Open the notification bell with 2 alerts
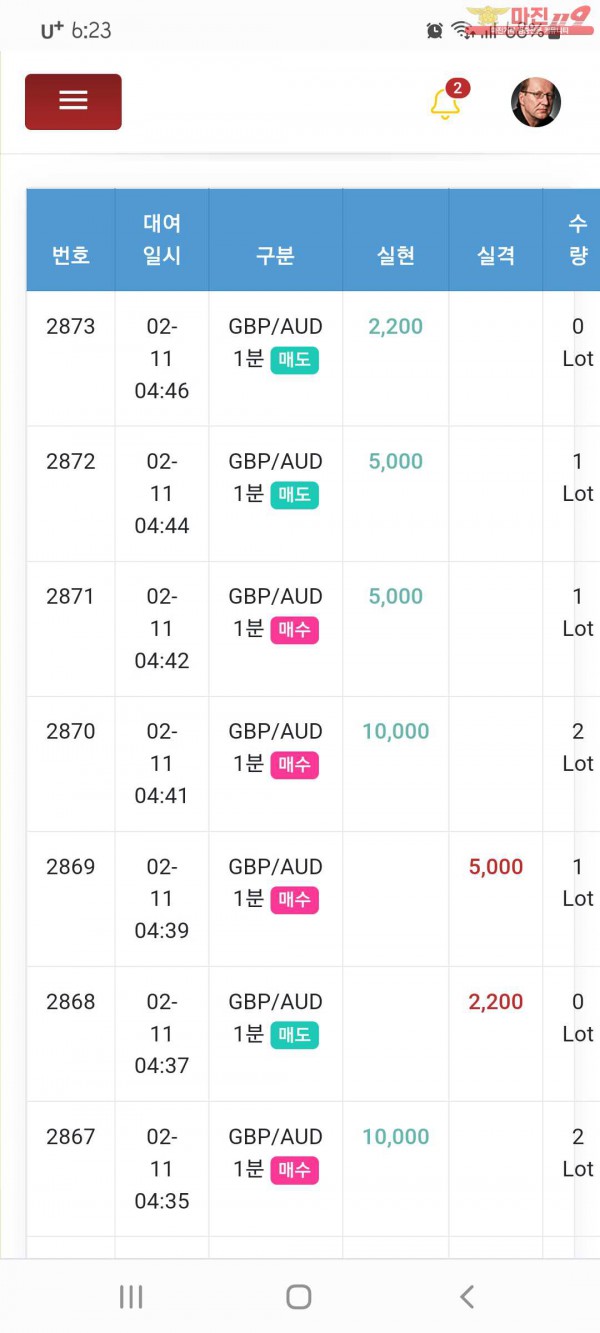Screen dimensions: 600x1333 pos(445,103)
